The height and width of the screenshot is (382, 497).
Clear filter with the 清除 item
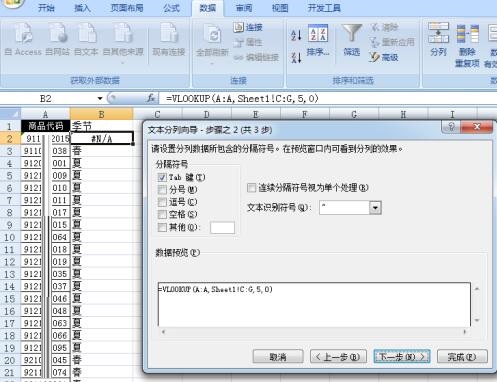tap(385, 27)
